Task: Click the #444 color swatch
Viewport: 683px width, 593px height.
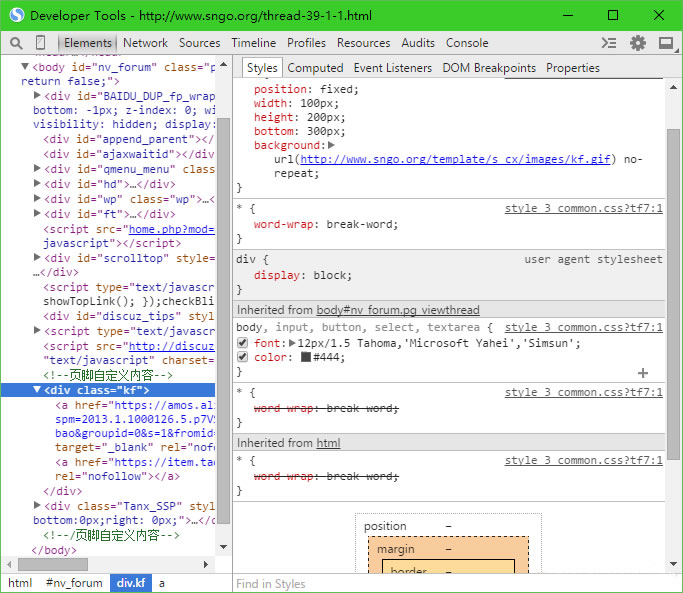Action: (306, 357)
